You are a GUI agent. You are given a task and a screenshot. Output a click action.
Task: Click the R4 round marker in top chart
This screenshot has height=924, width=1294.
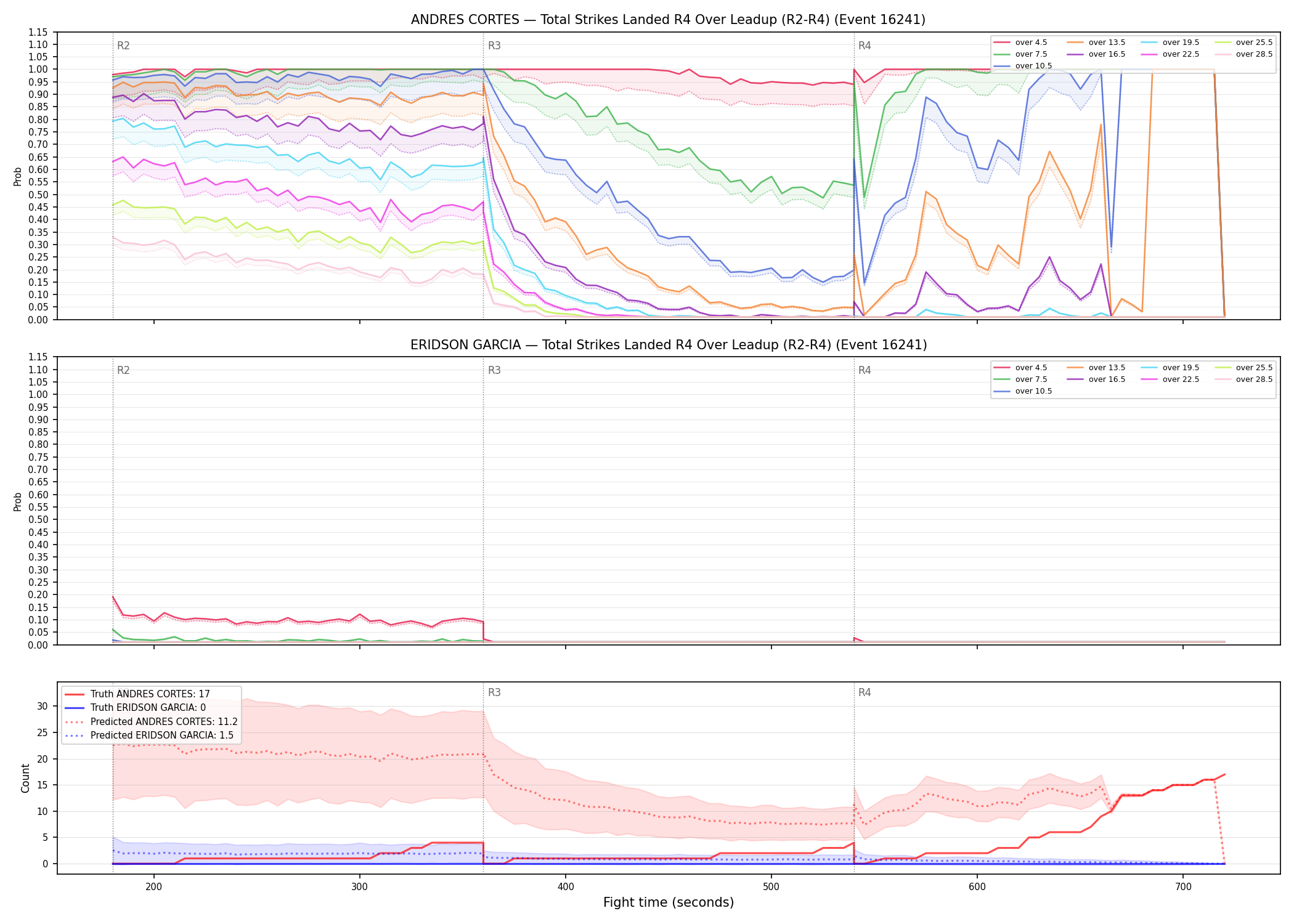pyautogui.click(x=865, y=46)
